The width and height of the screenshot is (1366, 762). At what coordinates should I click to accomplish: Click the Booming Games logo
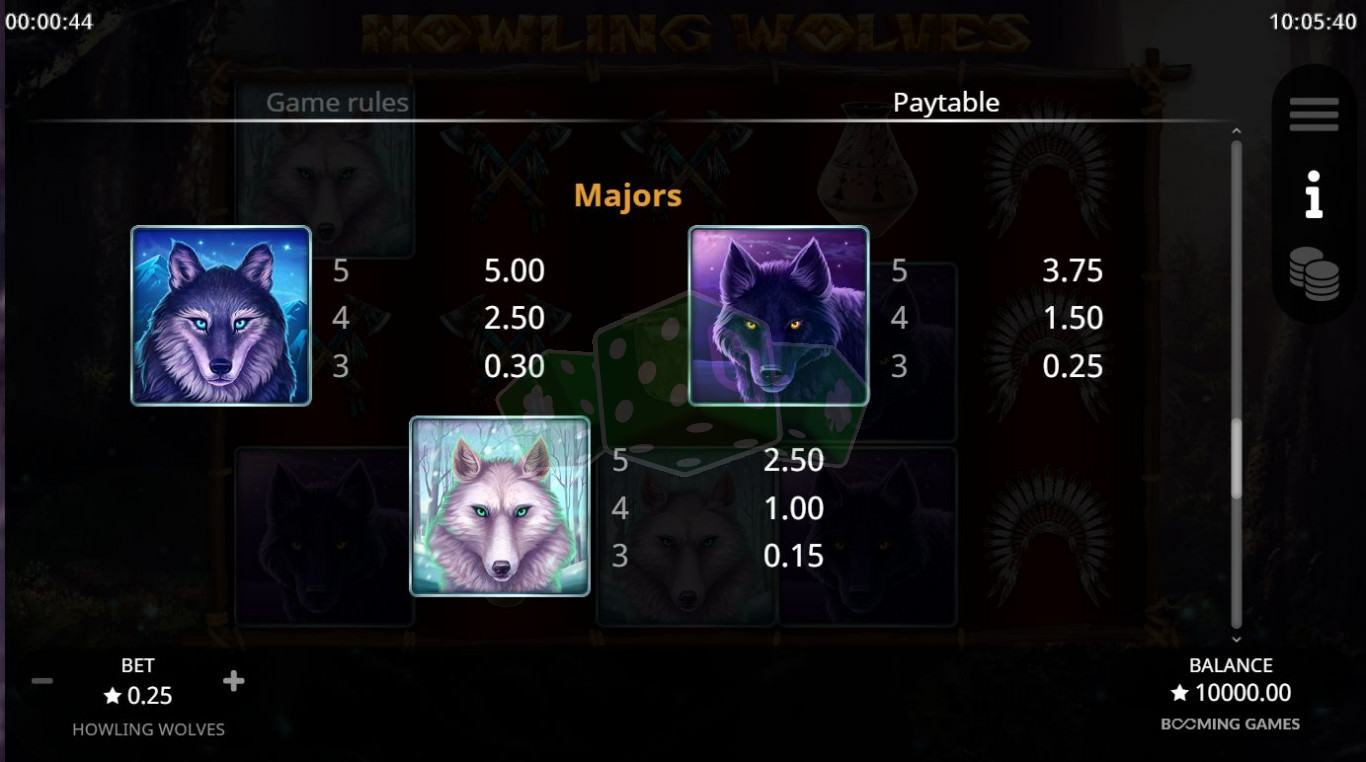pos(1231,724)
